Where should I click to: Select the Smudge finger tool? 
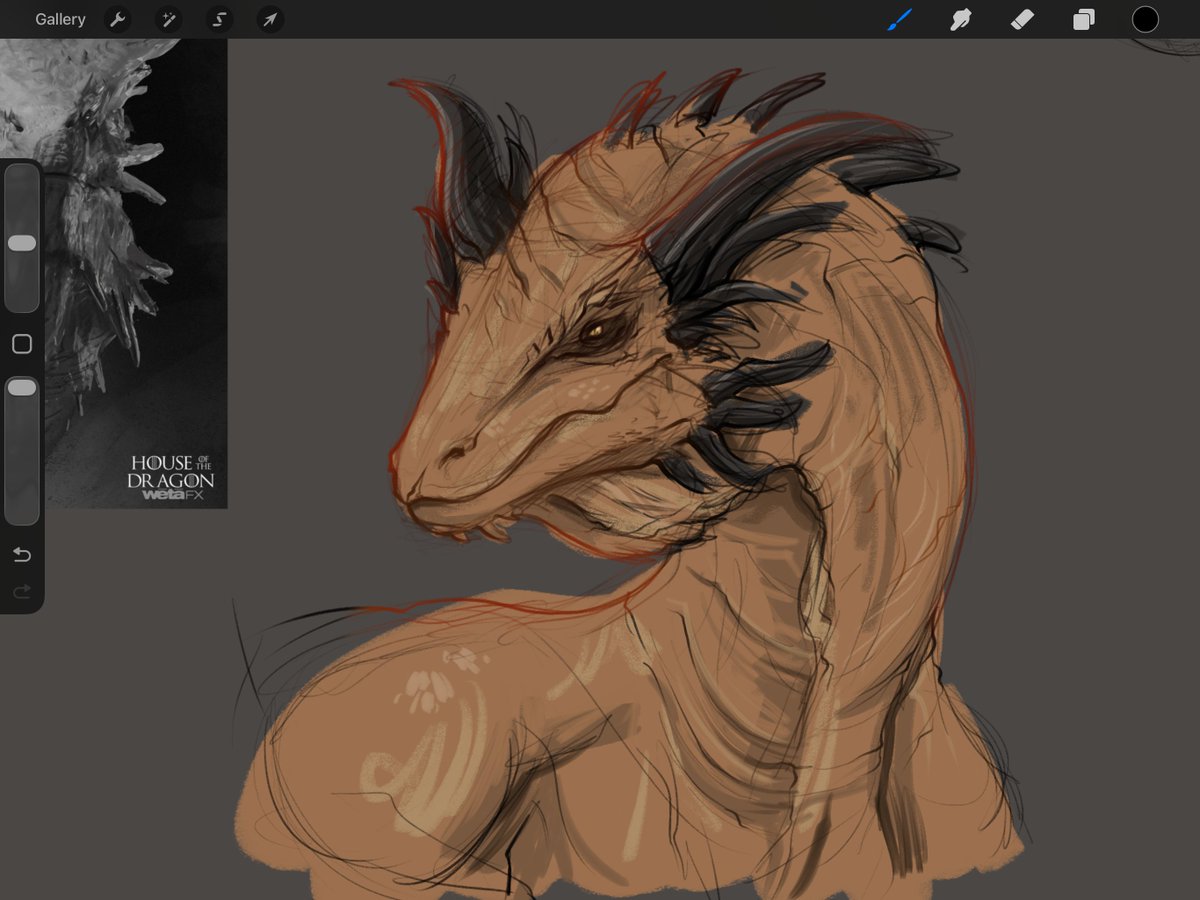click(x=961, y=19)
